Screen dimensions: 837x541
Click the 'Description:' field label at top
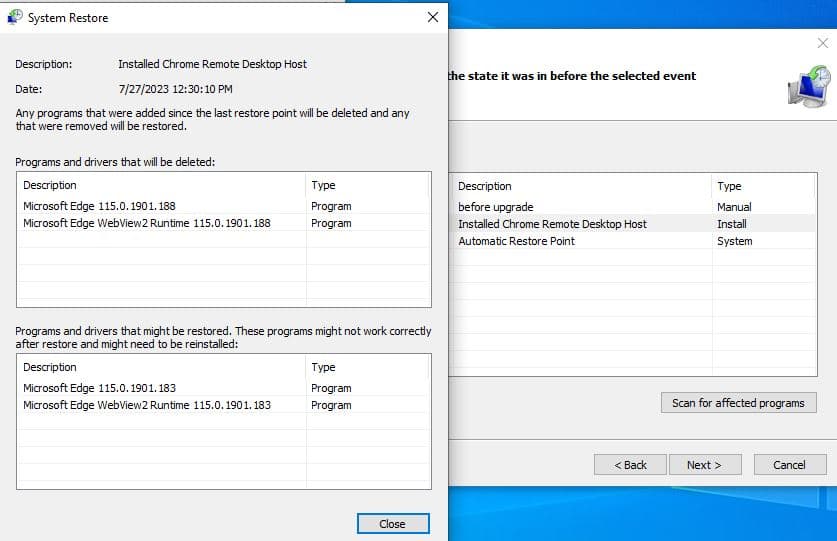click(43, 64)
